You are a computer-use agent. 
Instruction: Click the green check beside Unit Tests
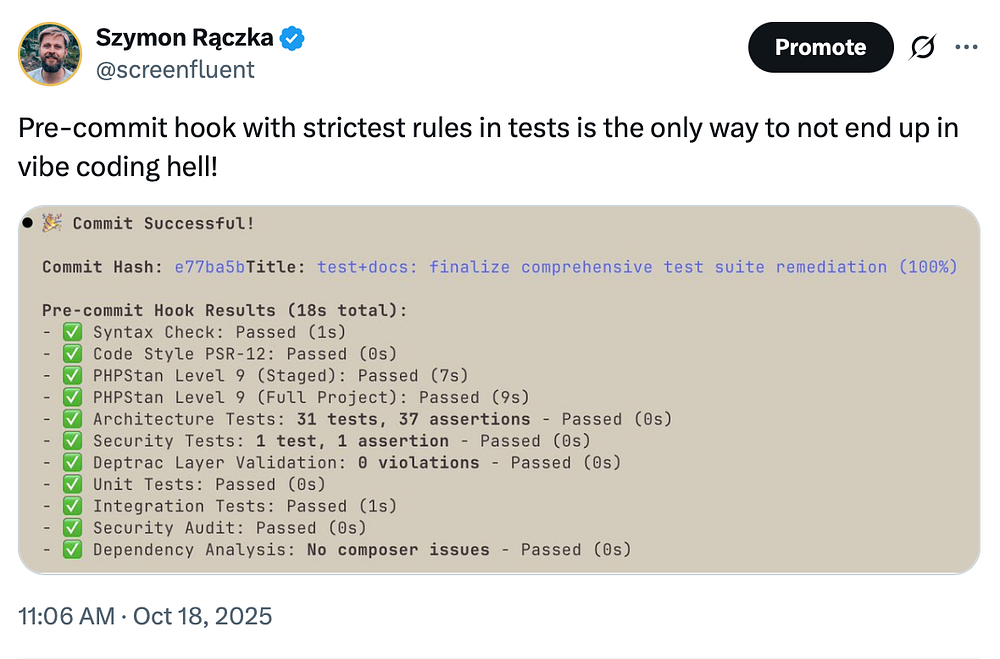pos(72,484)
